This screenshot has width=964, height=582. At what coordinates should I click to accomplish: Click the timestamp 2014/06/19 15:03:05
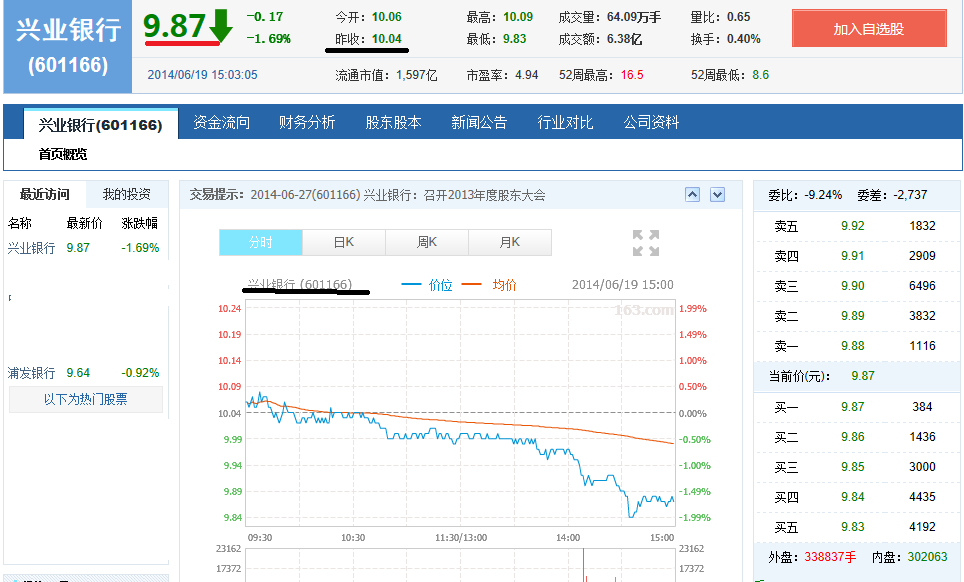(x=202, y=75)
